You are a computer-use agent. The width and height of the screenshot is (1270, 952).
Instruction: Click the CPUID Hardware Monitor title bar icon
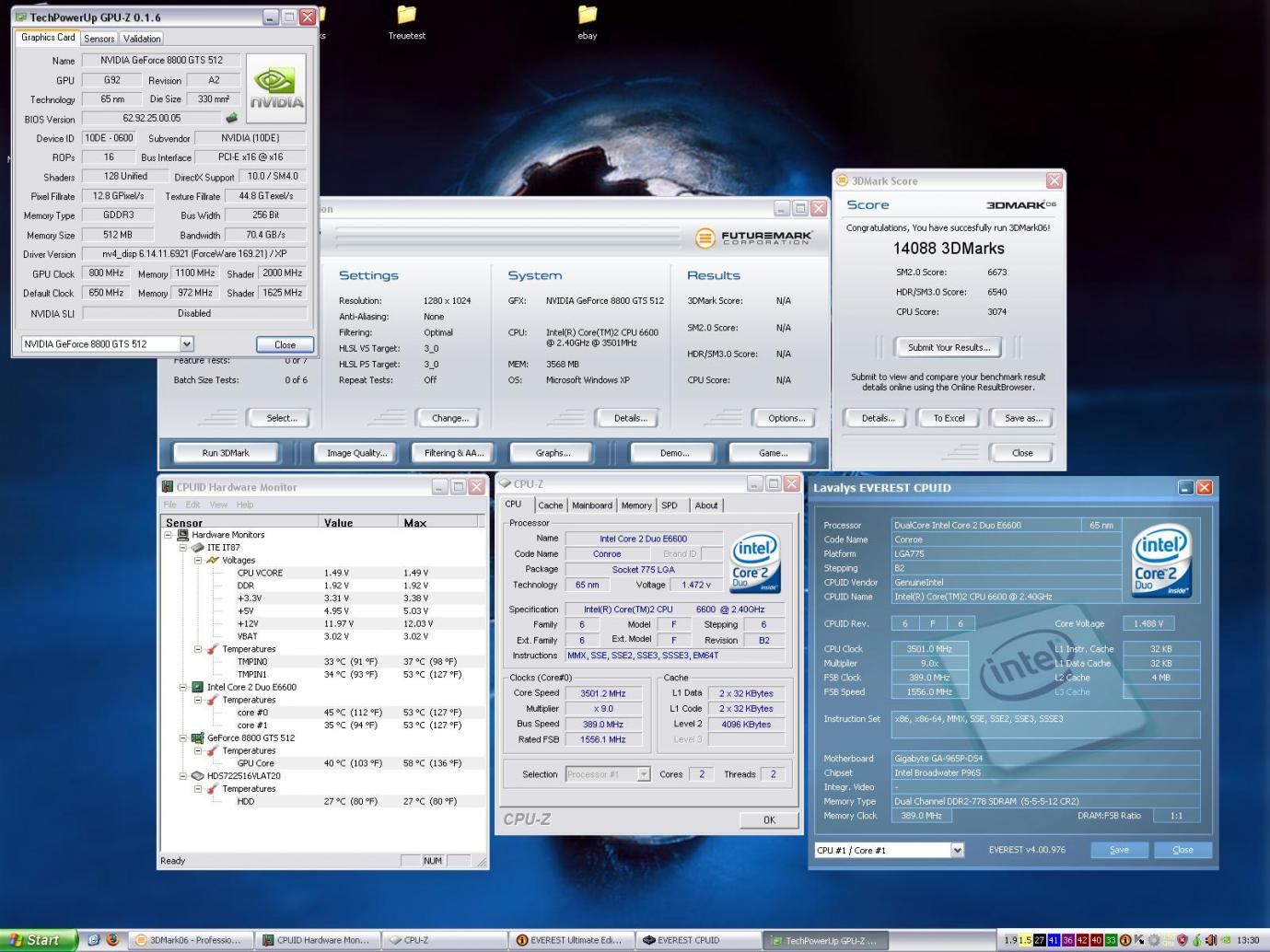pos(168,487)
